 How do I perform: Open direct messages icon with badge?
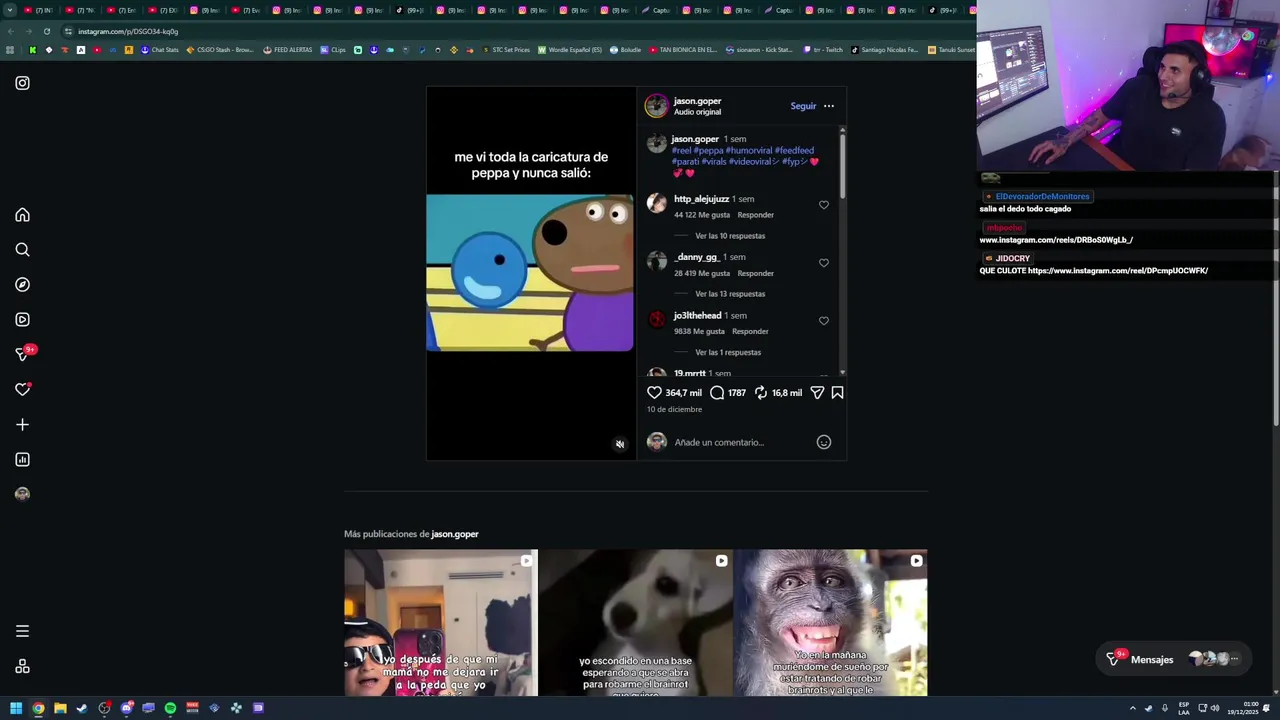pyautogui.click(x=22, y=354)
